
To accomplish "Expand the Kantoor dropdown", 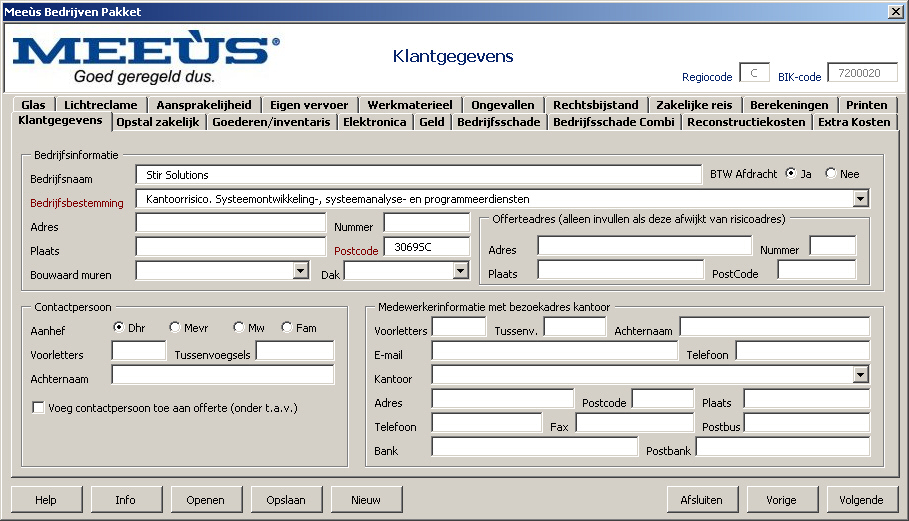I will [x=860, y=375].
